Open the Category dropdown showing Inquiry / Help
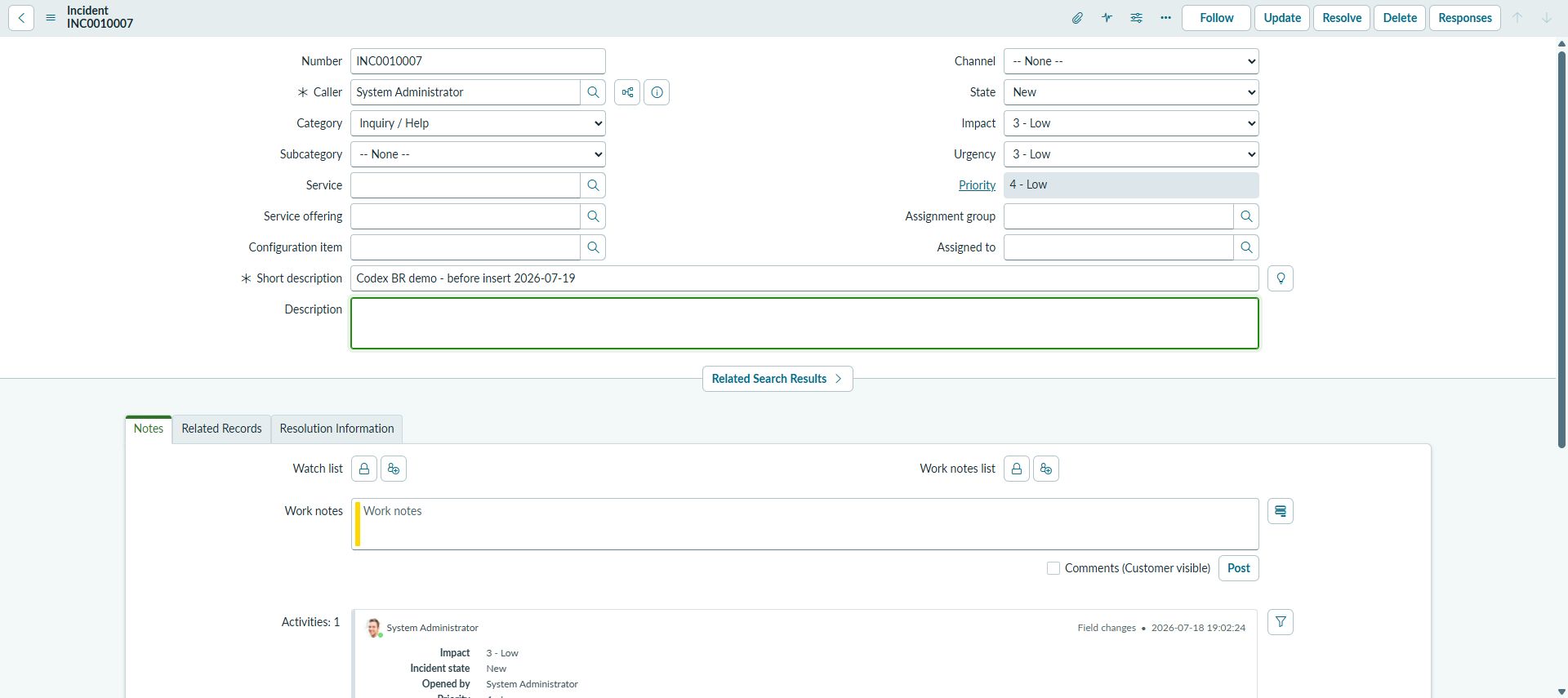Image resolution: width=1568 pixels, height=698 pixels. 478,123
